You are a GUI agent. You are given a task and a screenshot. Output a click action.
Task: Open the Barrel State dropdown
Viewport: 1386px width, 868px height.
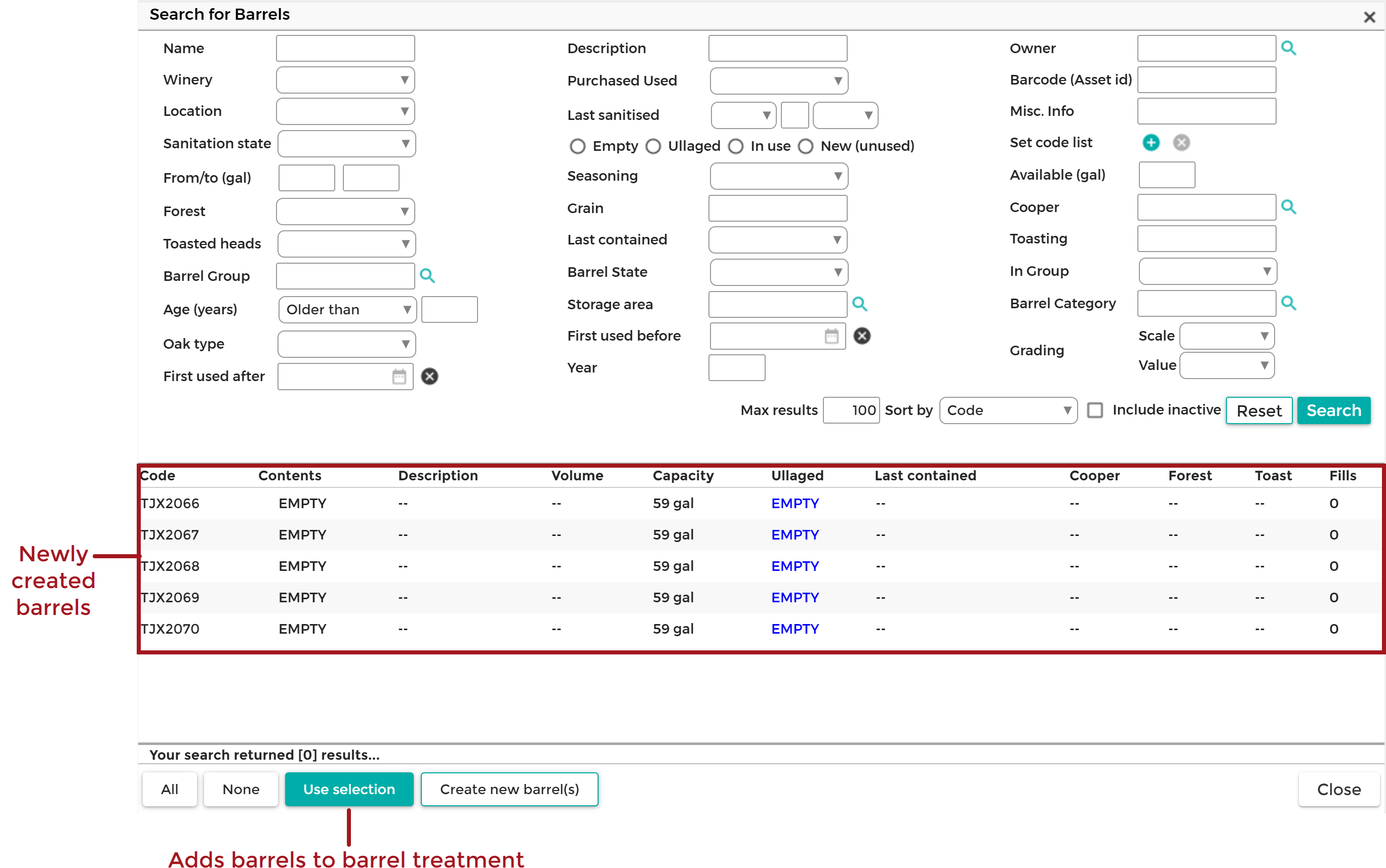(779, 272)
